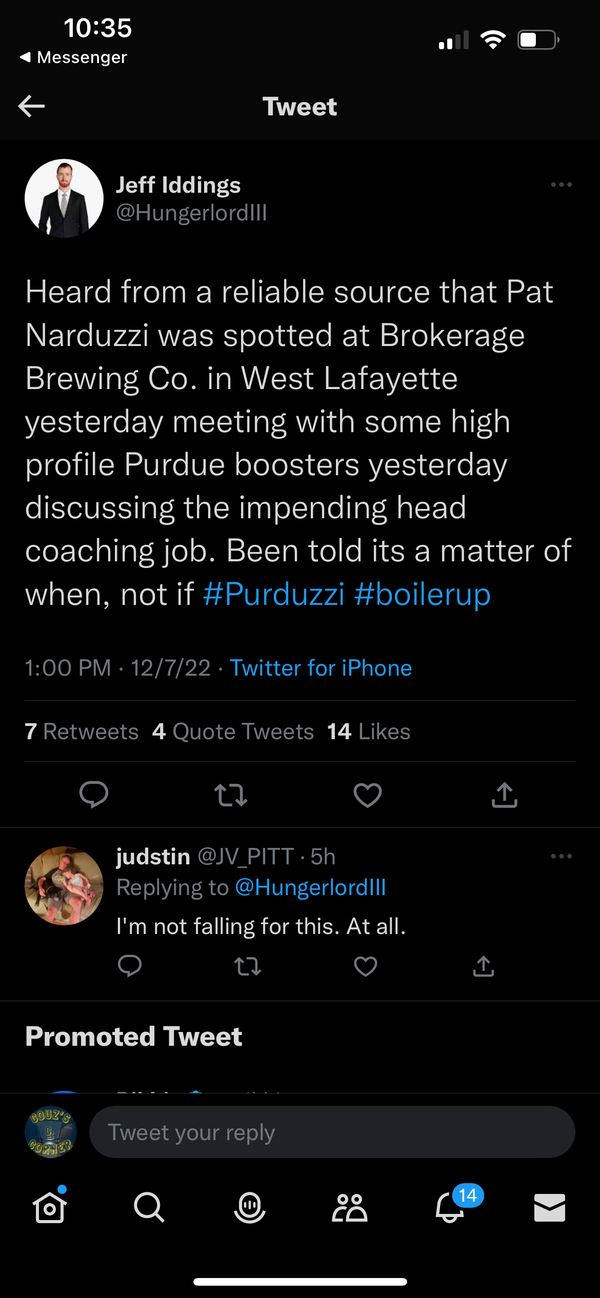Viewport: 600px width, 1298px height.
Task: Like Jeff Iddings' tweet
Action: coord(367,794)
